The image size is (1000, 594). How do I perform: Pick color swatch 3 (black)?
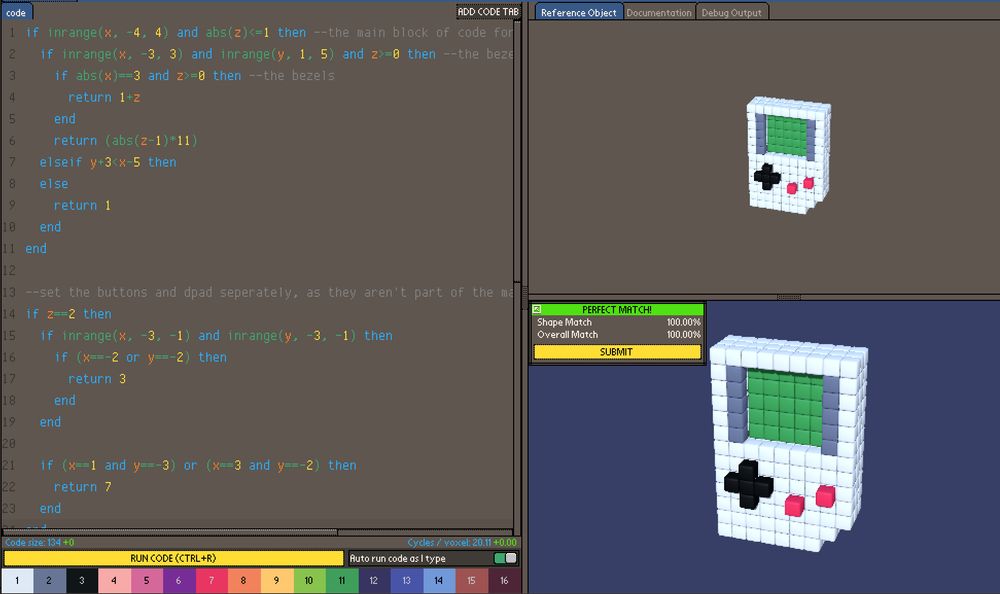[x=82, y=581]
